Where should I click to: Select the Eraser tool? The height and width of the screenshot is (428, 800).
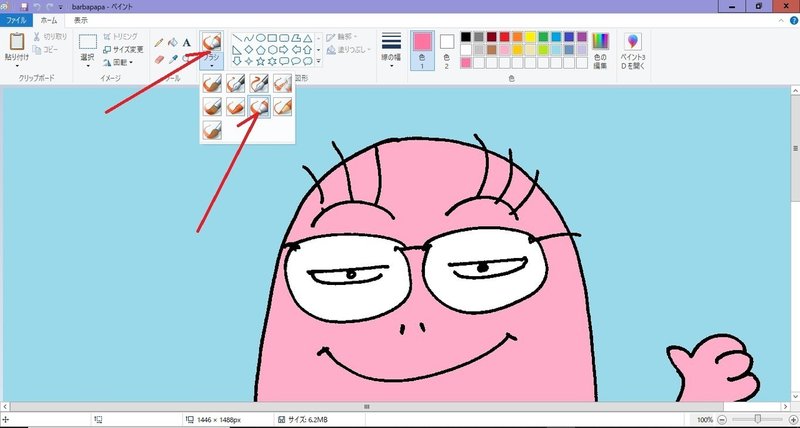pyautogui.click(x=159, y=59)
